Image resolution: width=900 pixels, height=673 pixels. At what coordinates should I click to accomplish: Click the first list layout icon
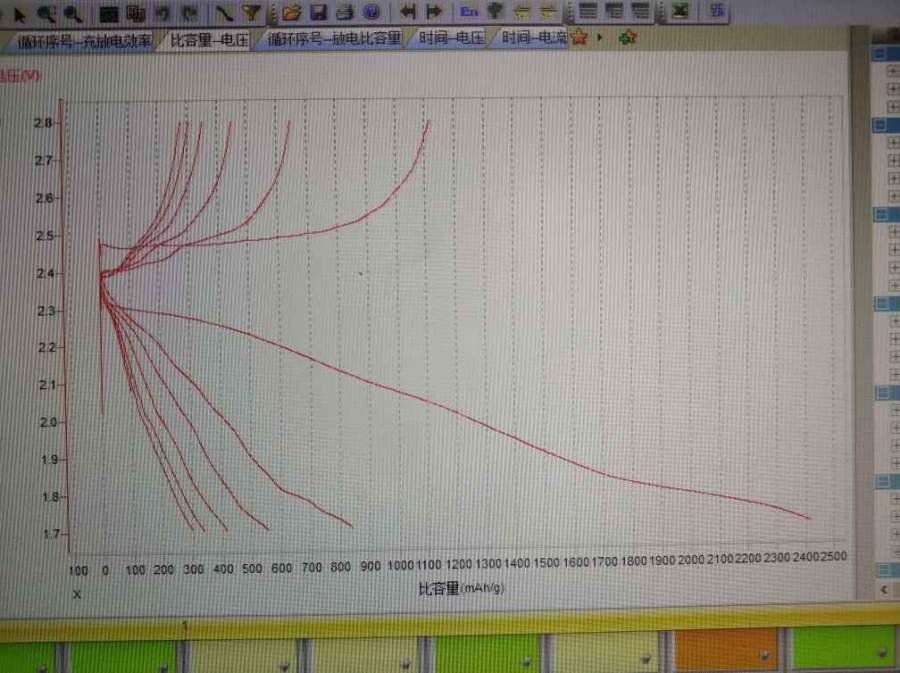588,10
